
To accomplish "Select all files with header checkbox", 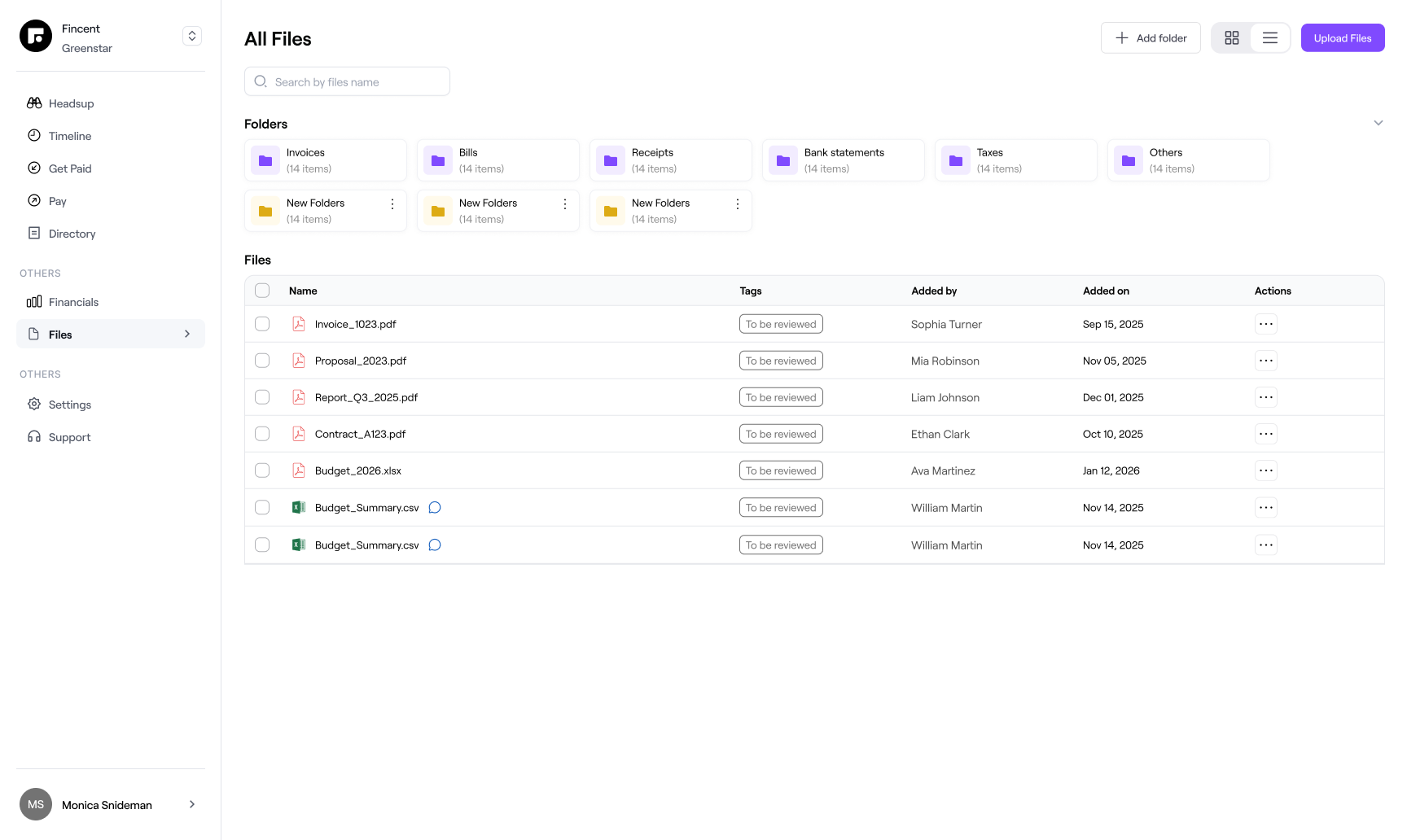I will [262, 291].
